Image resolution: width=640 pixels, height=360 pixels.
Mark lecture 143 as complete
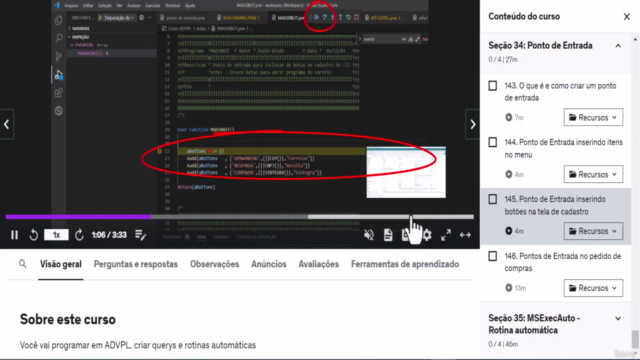click(493, 86)
